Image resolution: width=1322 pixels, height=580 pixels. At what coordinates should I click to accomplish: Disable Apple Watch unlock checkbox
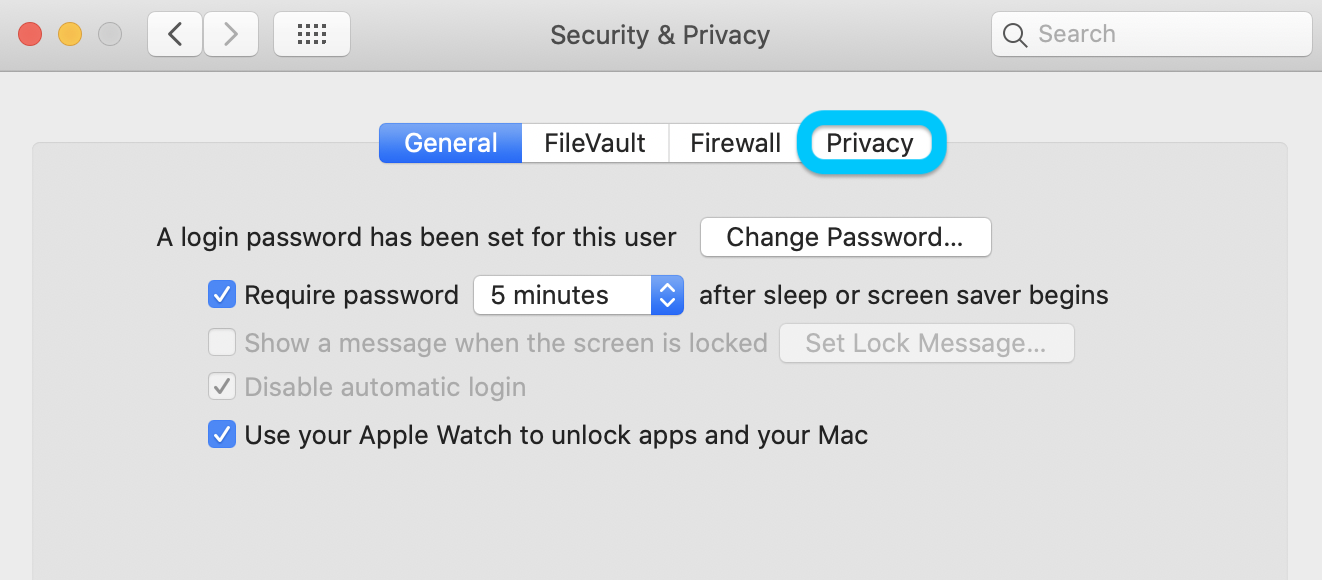click(x=221, y=435)
